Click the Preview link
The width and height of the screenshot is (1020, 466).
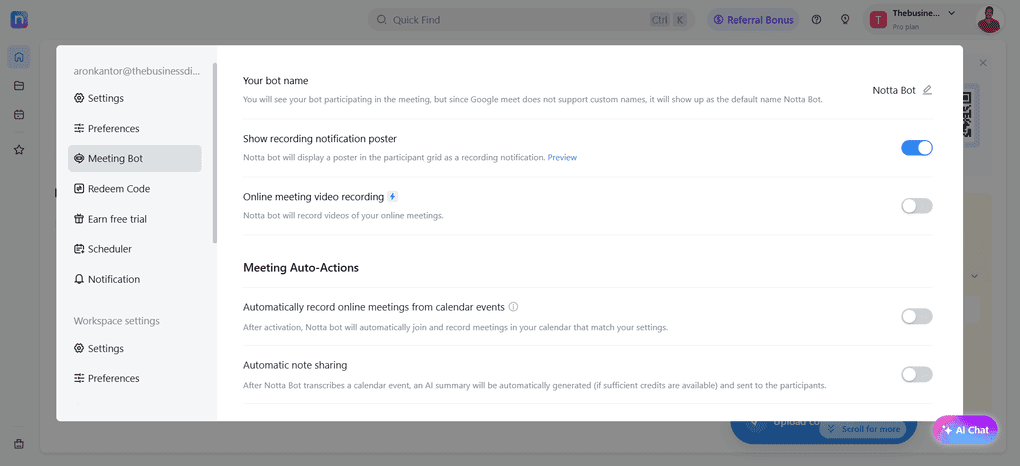pos(562,158)
